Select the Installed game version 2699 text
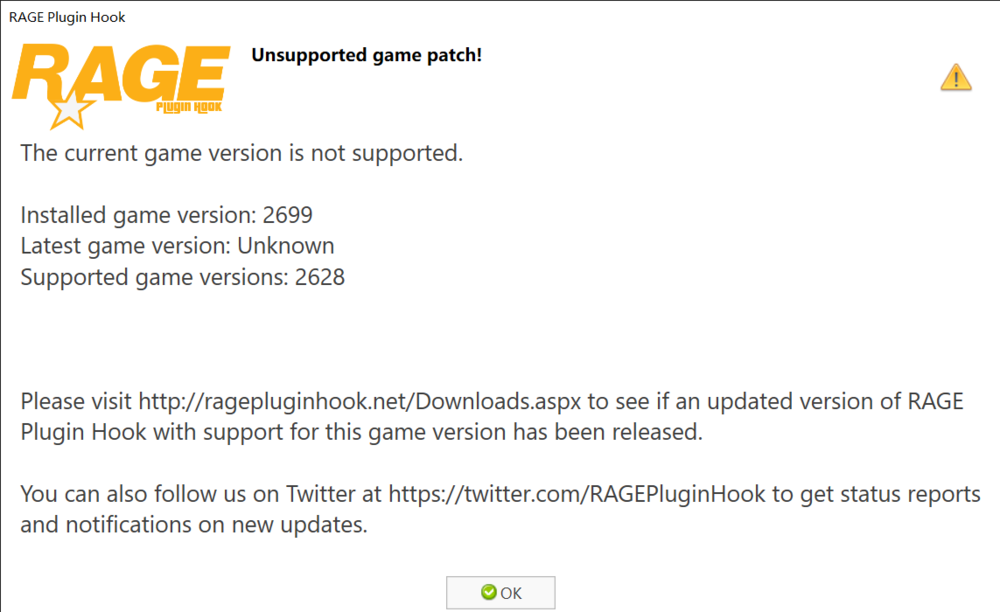 [166, 214]
